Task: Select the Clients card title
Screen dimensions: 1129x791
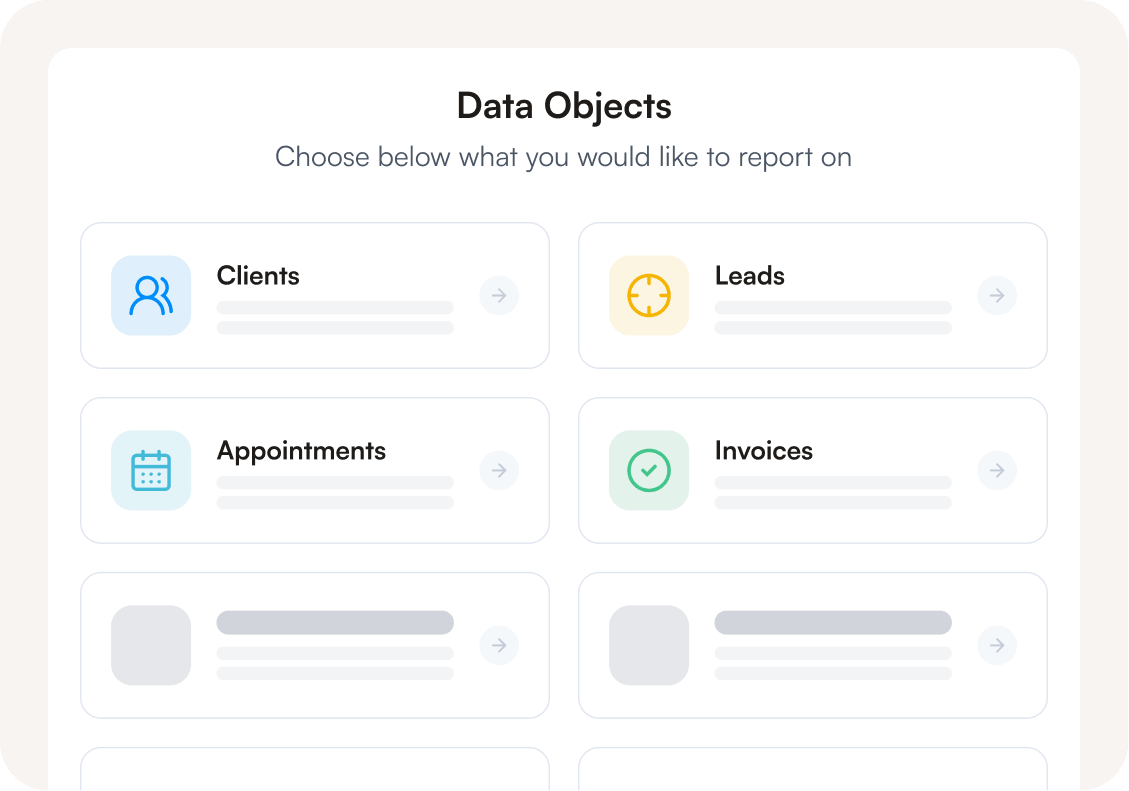Action: pyautogui.click(x=258, y=276)
